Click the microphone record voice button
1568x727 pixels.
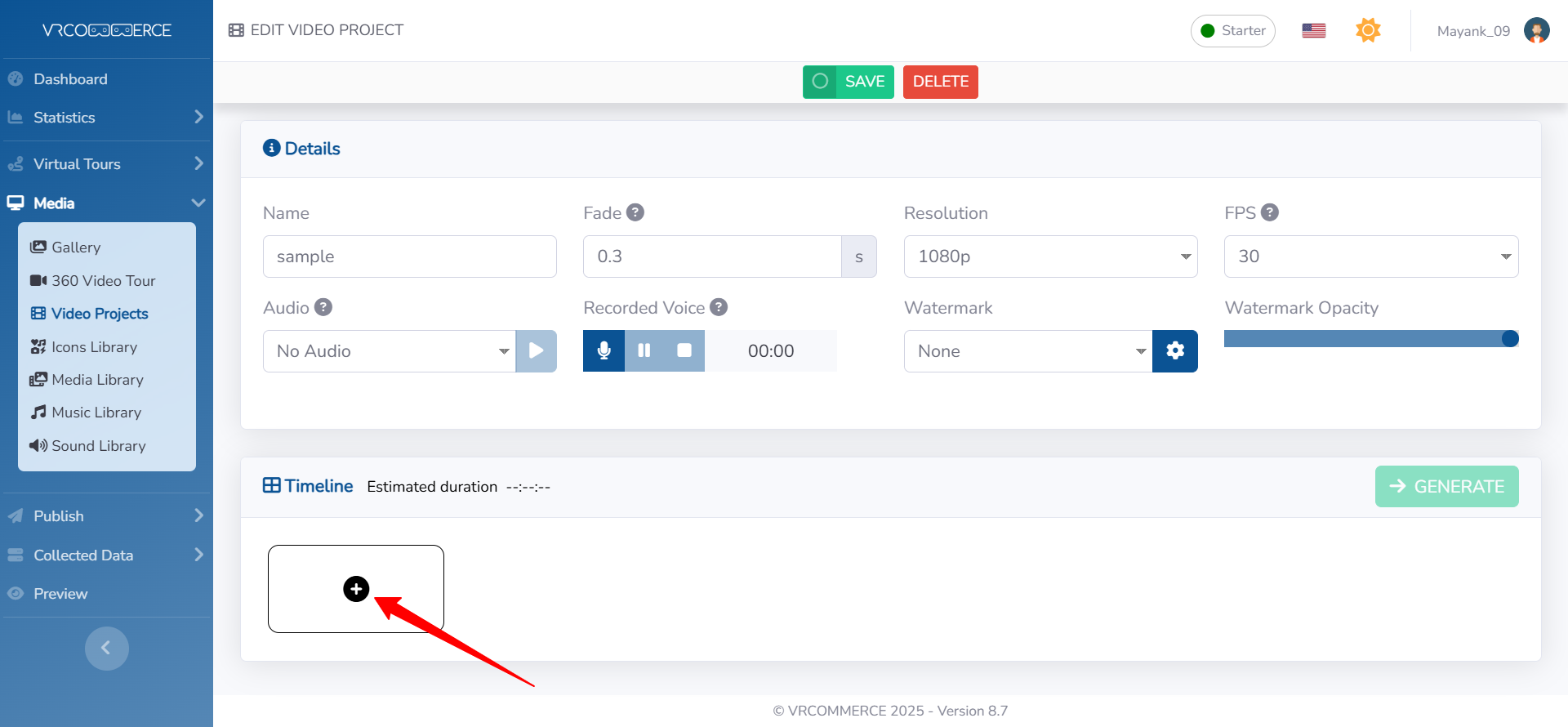(x=604, y=351)
